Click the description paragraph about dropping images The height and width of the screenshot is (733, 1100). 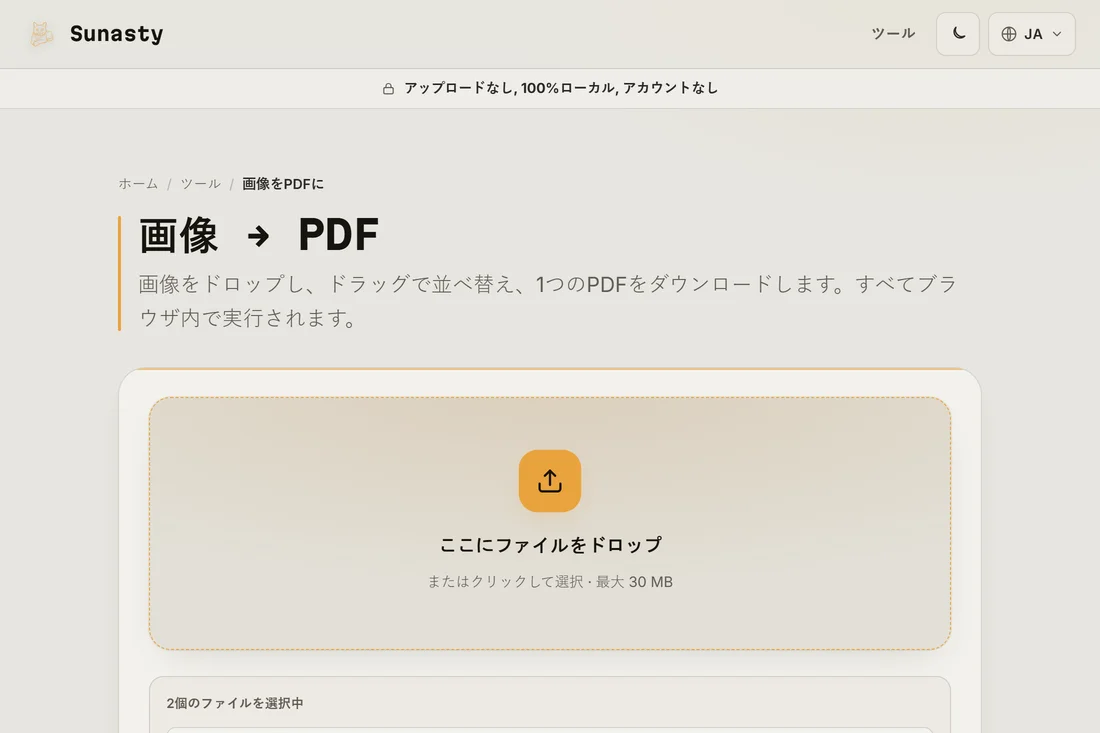coord(547,301)
